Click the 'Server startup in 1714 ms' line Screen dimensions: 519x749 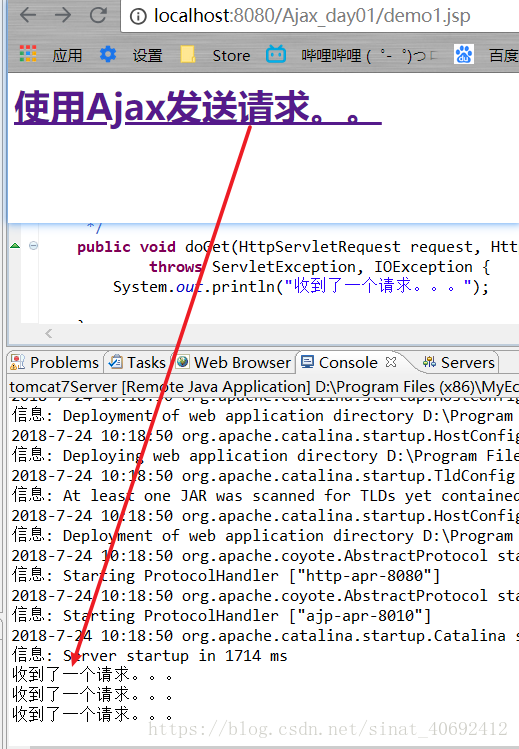149,655
